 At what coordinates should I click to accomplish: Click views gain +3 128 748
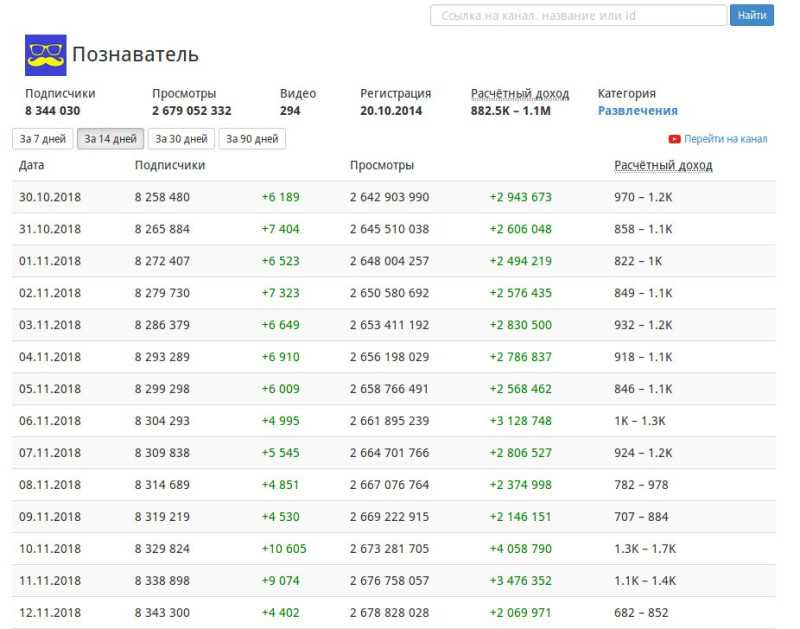click(520, 421)
